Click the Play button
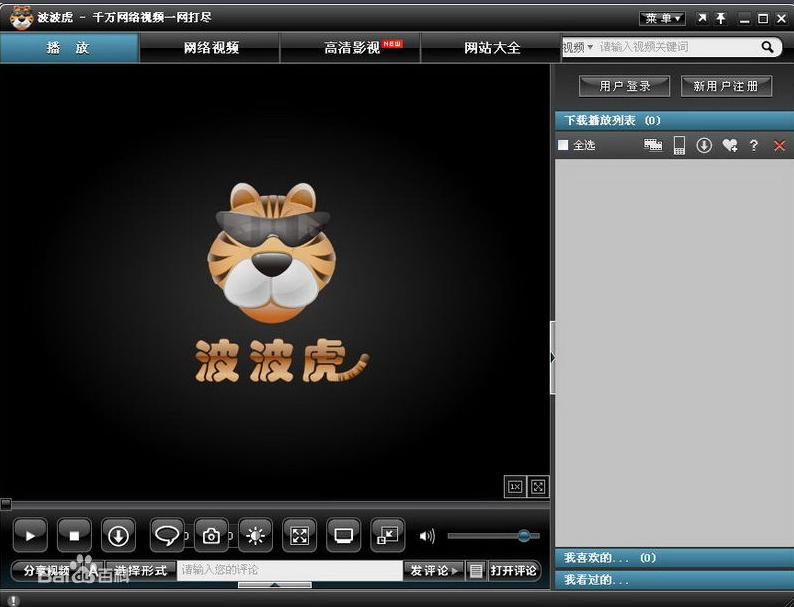The height and width of the screenshot is (607, 794). click(x=30, y=535)
